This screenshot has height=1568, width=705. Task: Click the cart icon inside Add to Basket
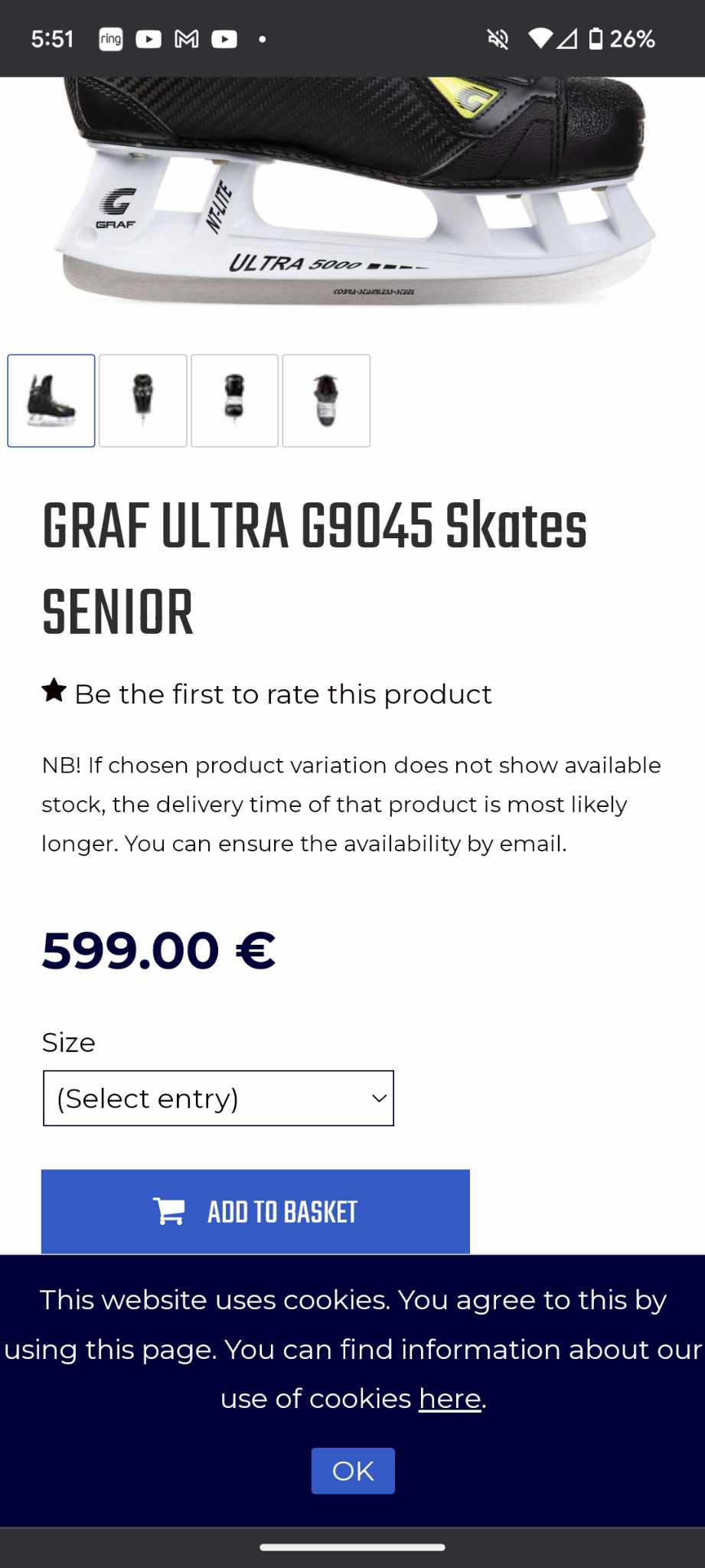[x=169, y=1211]
